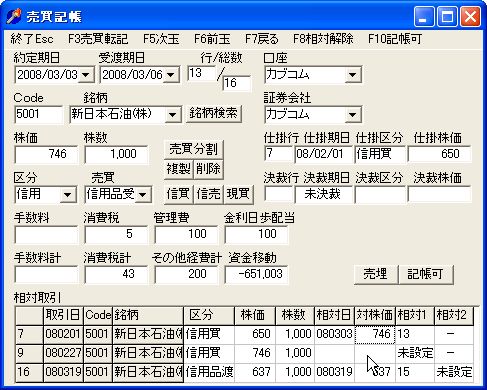Select row 16 header in 相対取引 table
Screen dimensions: 487x390
(x=29, y=372)
